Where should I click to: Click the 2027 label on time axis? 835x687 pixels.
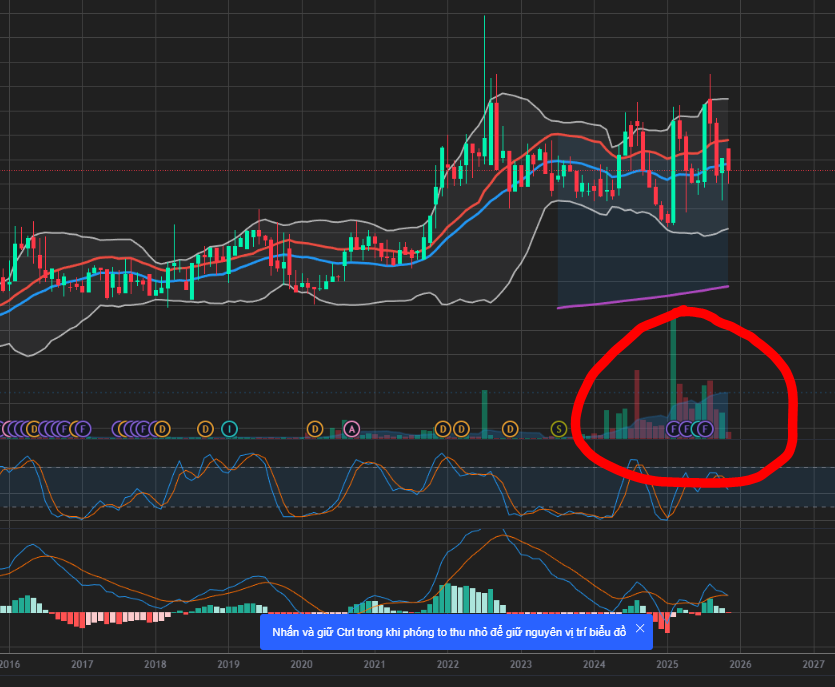coord(813,664)
